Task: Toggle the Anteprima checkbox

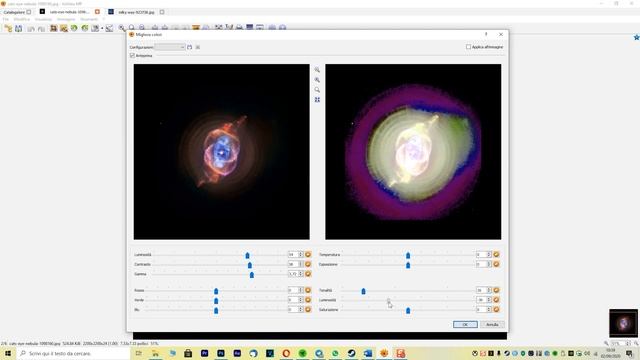Action: [x=132, y=55]
